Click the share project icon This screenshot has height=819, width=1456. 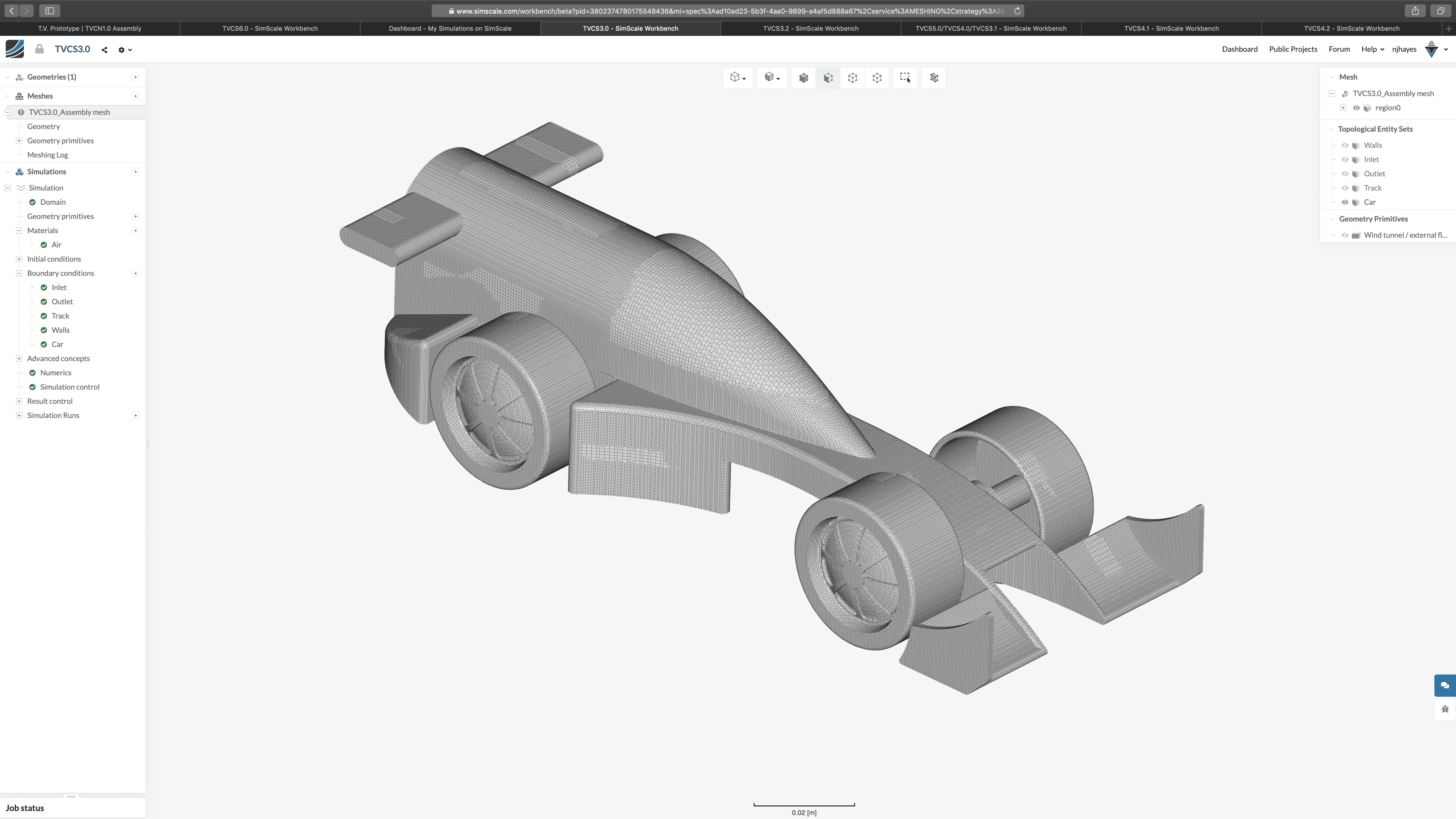105,50
